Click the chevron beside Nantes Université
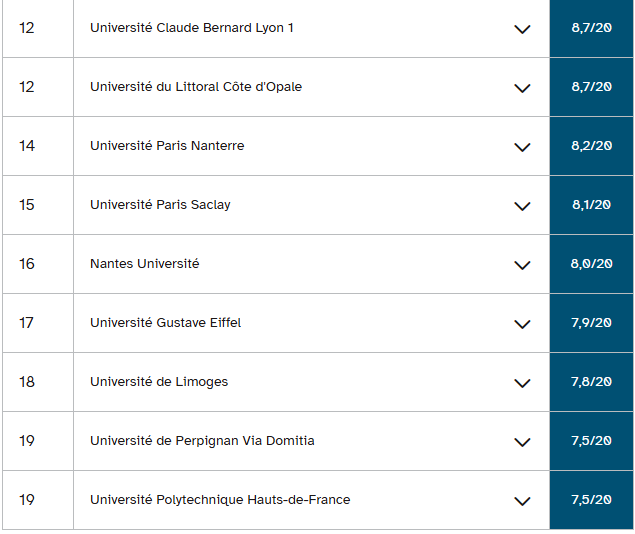Image resolution: width=635 pixels, height=534 pixels. (521, 265)
